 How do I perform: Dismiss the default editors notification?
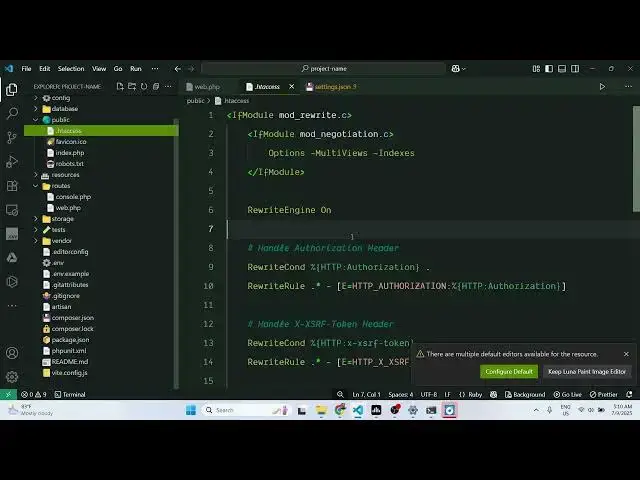click(626, 354)
